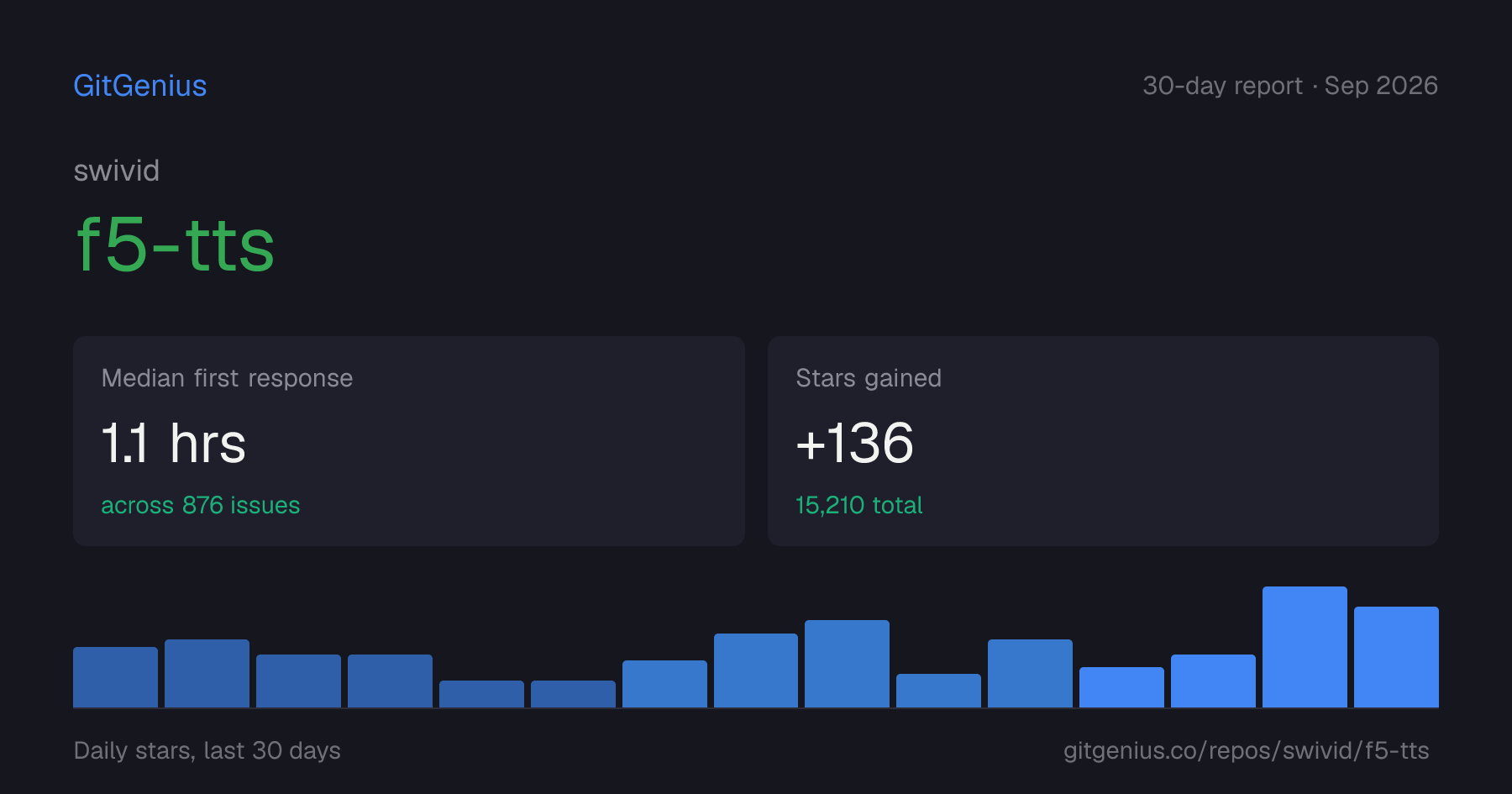Select the last bar in the daily stars chart
The width and height of the screenshot is (1512, 794).
[1396, 657]
